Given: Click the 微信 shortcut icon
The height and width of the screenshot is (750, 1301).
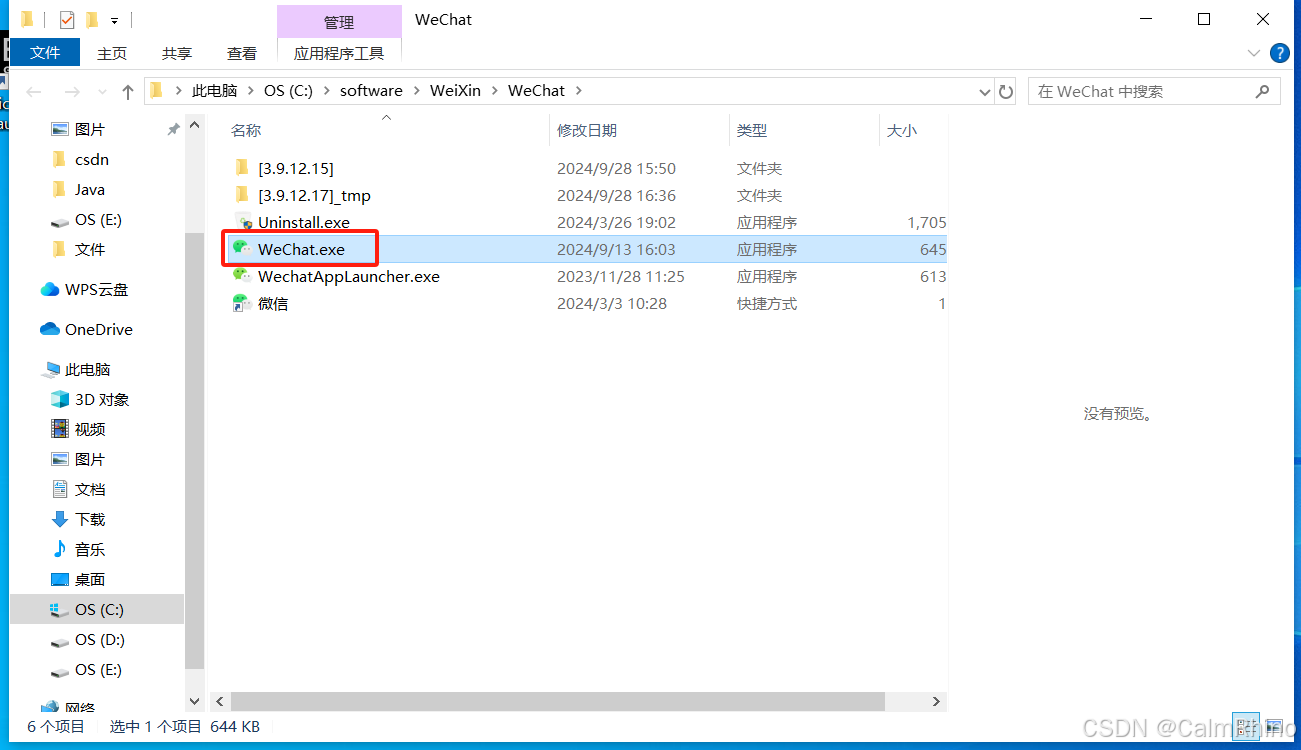Looking at the screenshot, I should [241, 303].
